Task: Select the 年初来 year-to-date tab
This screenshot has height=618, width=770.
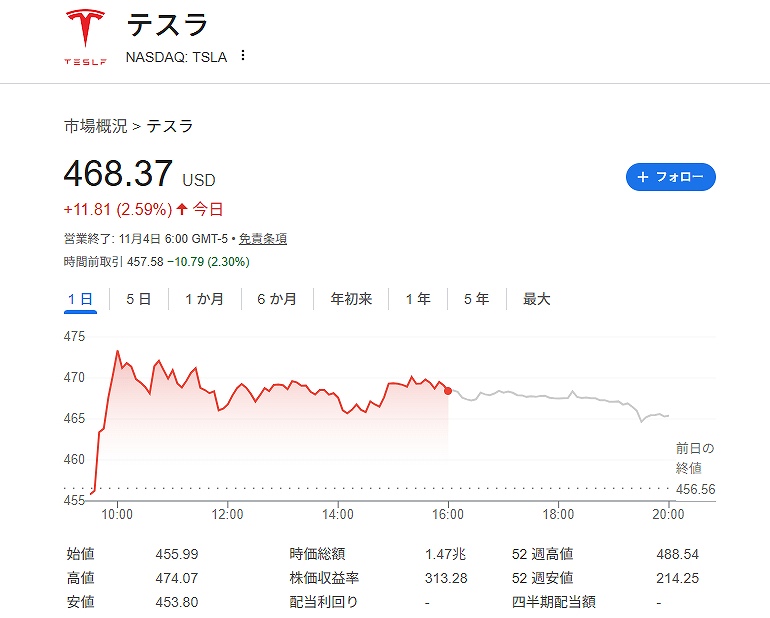Action: coord(351,299)
